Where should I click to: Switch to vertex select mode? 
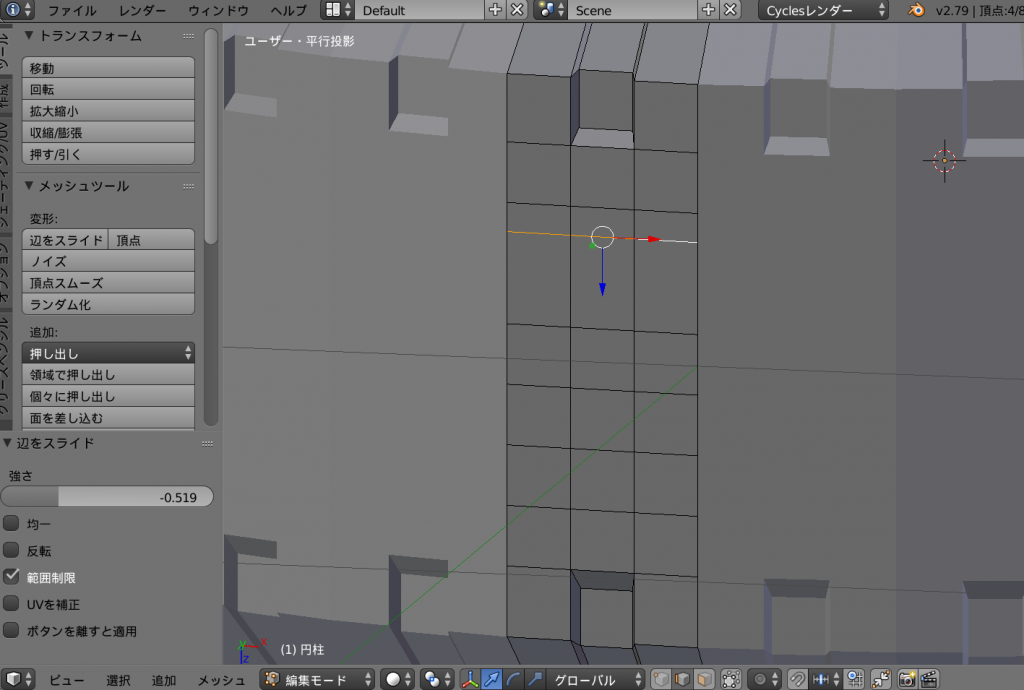(661, 680)
